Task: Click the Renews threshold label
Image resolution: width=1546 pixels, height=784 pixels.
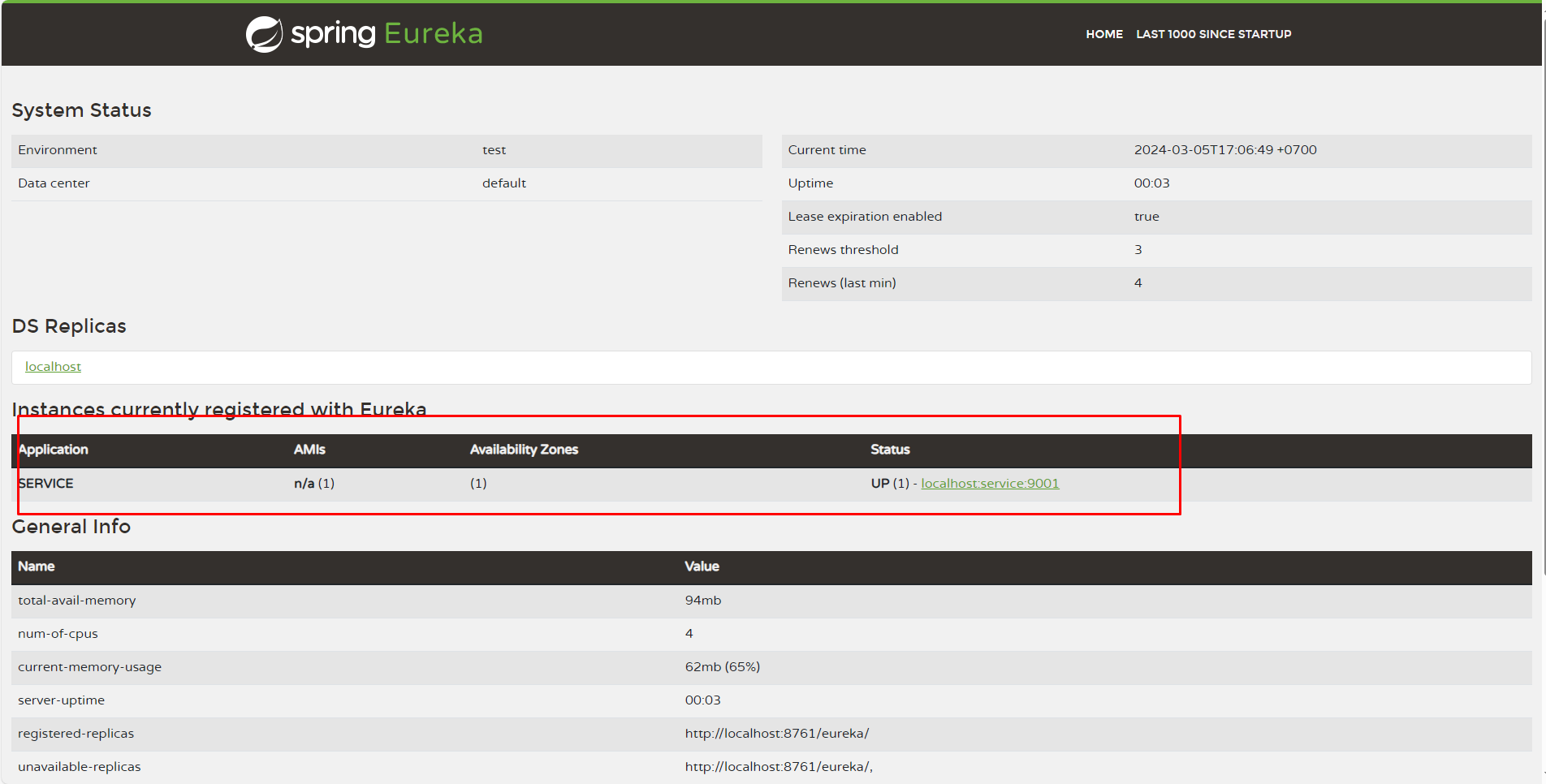Action: pos(843,250)
